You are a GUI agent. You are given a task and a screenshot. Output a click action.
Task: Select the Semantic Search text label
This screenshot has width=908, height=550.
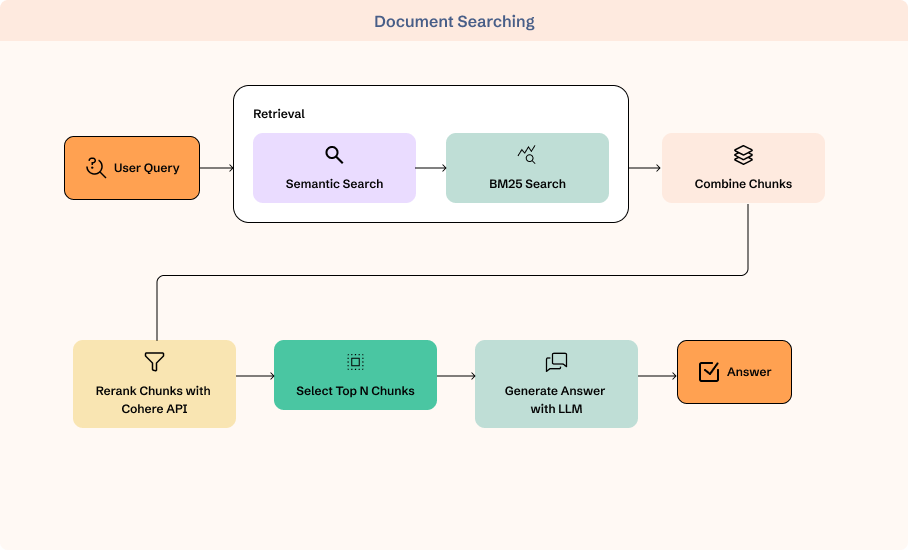pos(334,184)
